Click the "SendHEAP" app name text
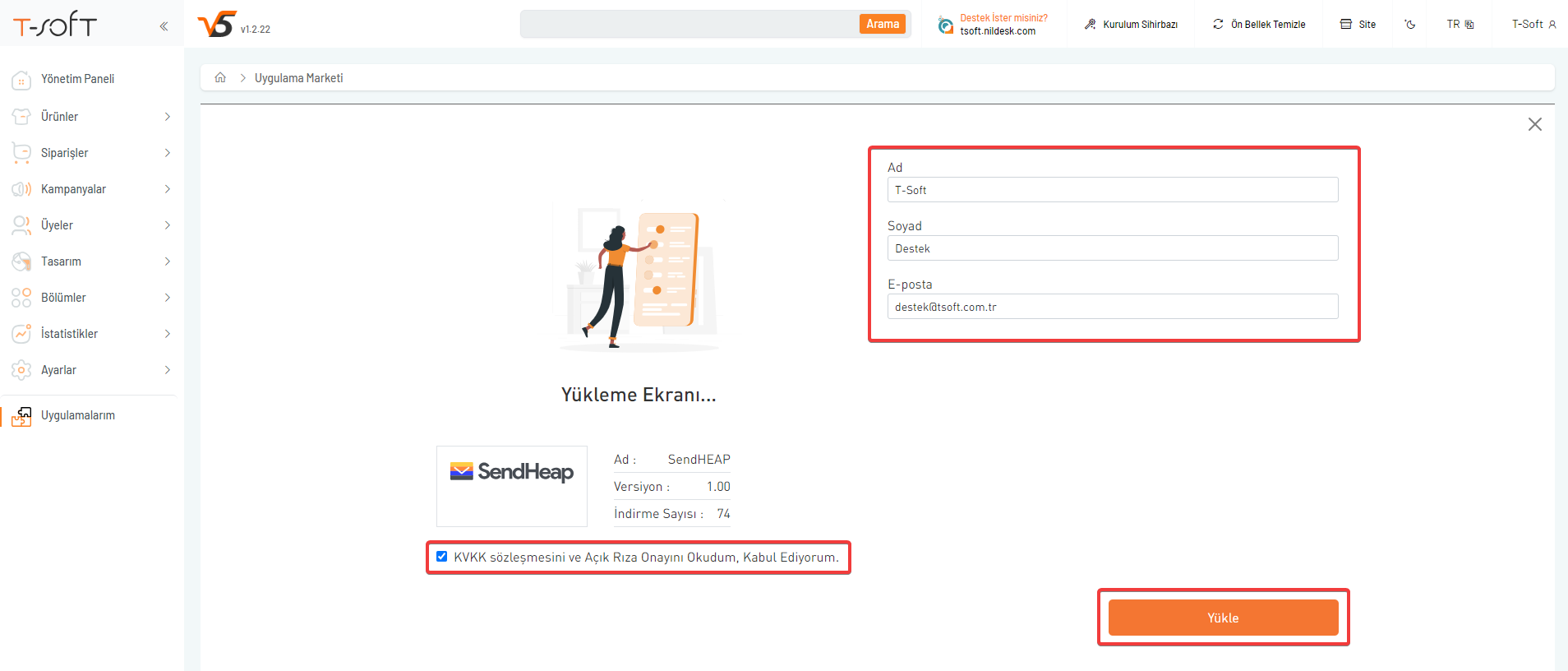Screen dimensions: 1568x671 coord(699,460)
